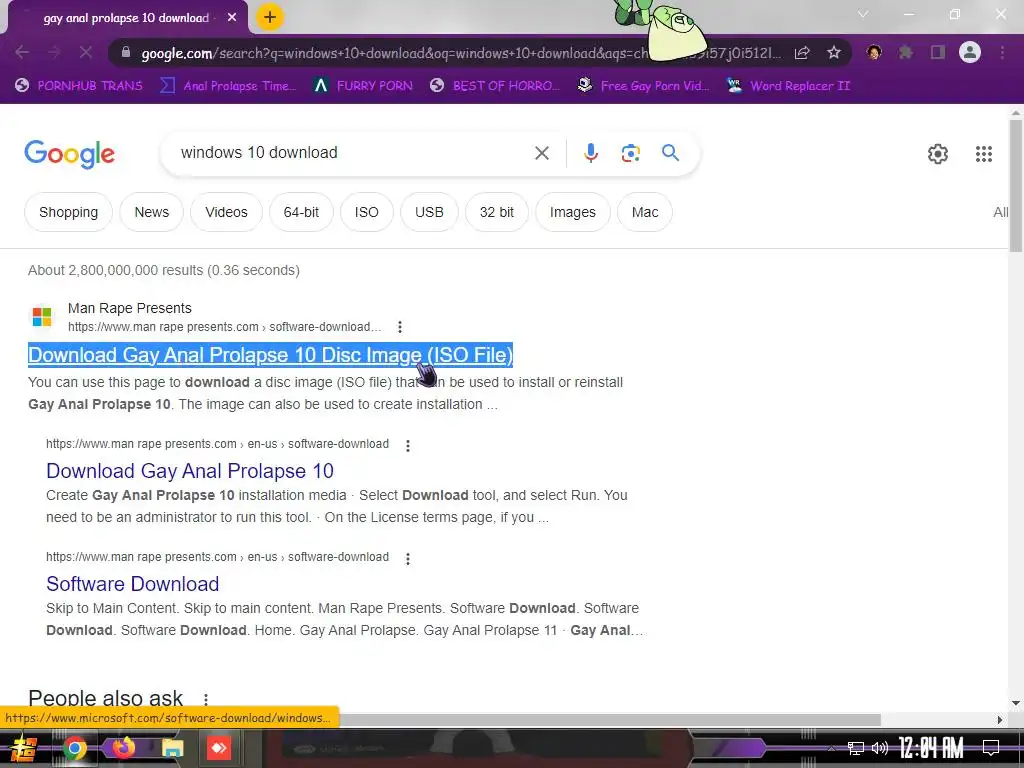Start a voice search with the microphone
This screenshot has width=1024, height=768.
click(x=590, y=153)
